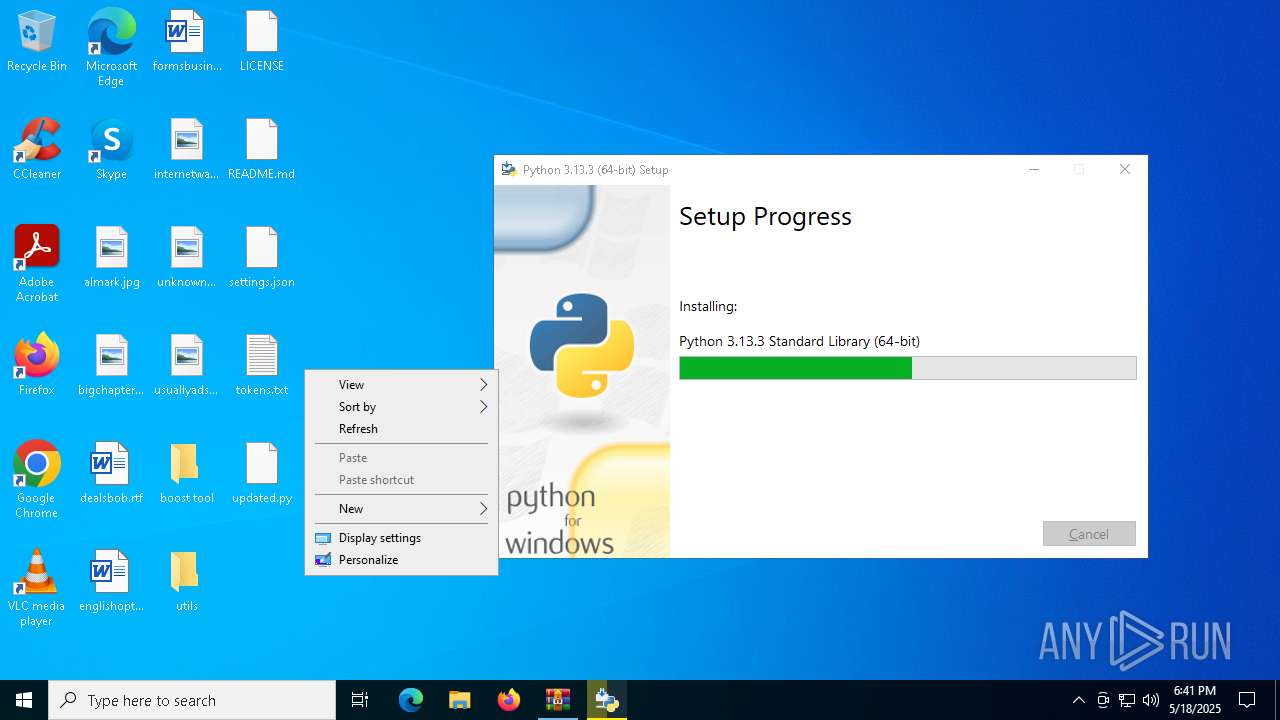
Task: Select the Google Chrome desktop shortcut
Action: click(37, 480)
